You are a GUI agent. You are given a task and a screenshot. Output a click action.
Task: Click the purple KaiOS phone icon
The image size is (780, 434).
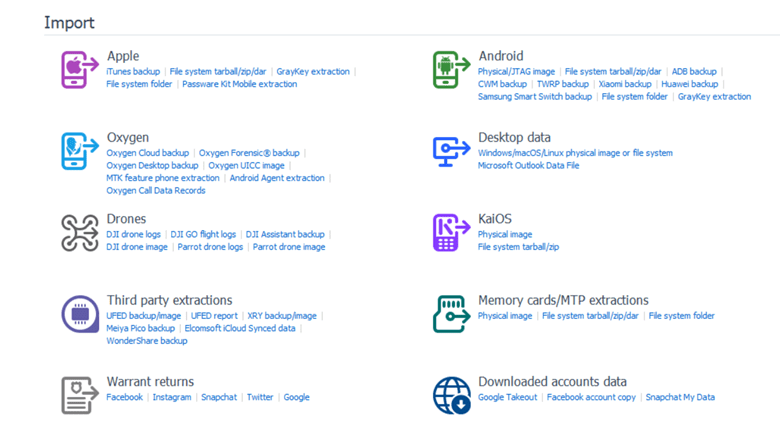click(x=451, y=232)
